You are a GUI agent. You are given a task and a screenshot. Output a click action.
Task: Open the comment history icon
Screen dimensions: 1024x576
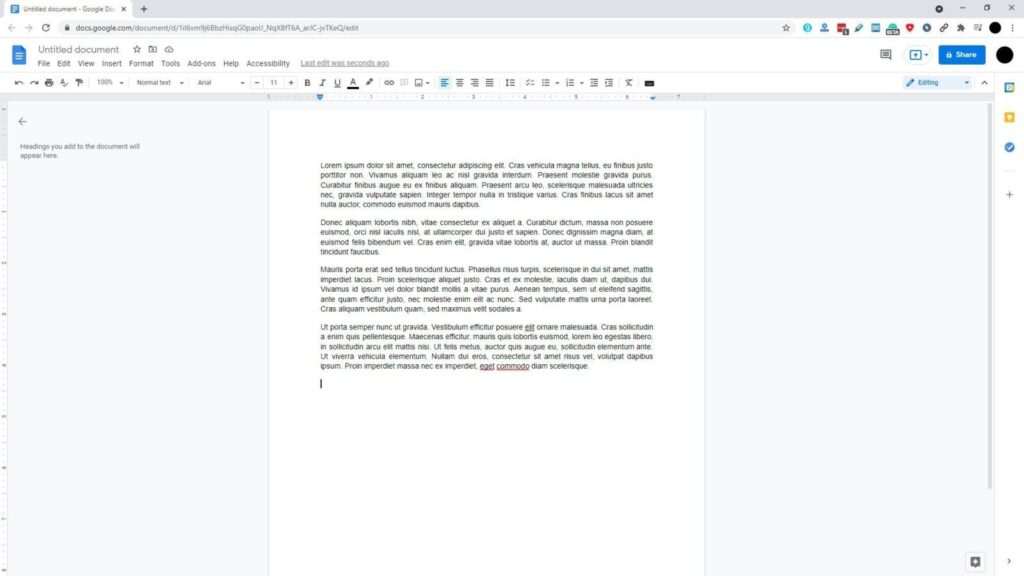886,55
